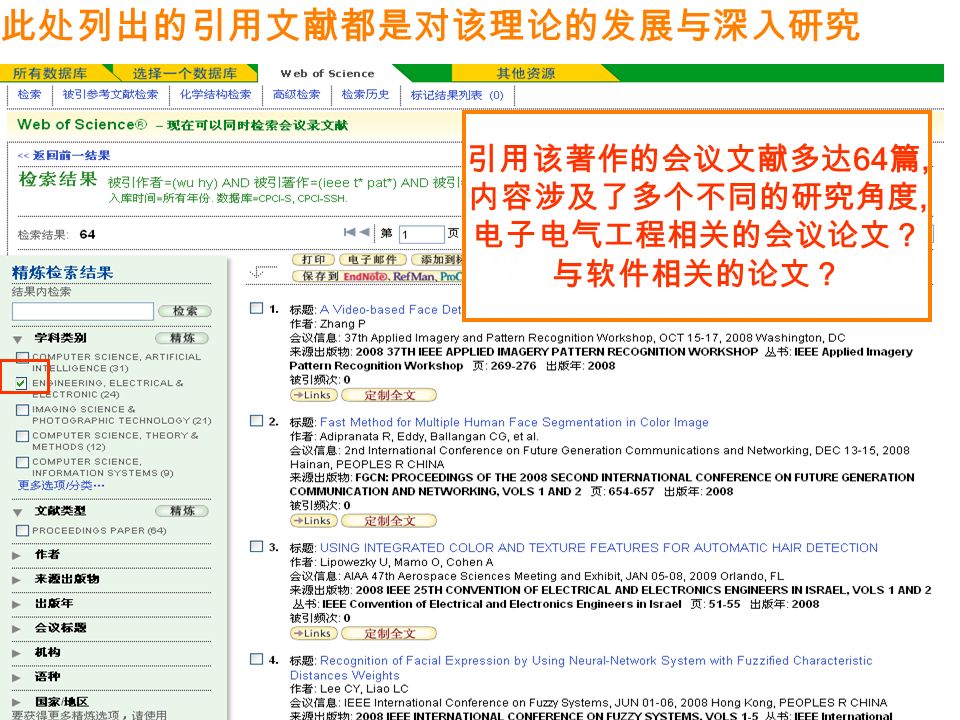Check Imaging Science & Photographic Technology category
This screenshot has width=960, height=720.
point(23,410)
